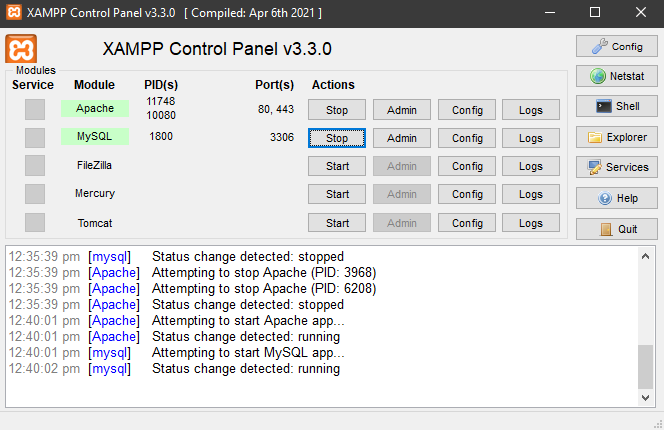Toggle the Tomcat service checkbox
Screen dimensions: 664x430
pos(35,222)
